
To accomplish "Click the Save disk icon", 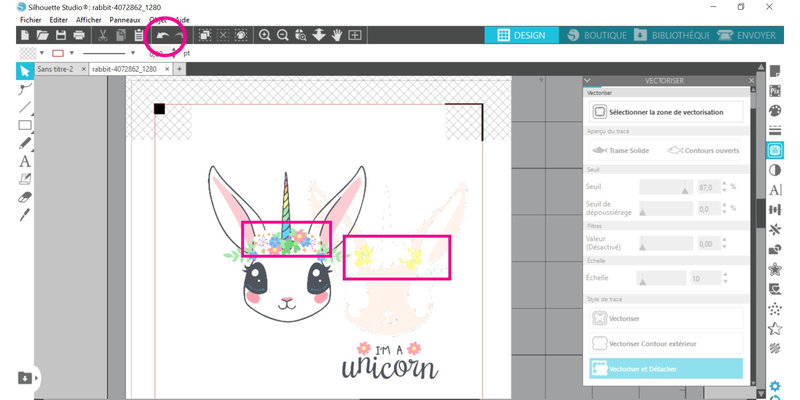I will click(60, 35).
